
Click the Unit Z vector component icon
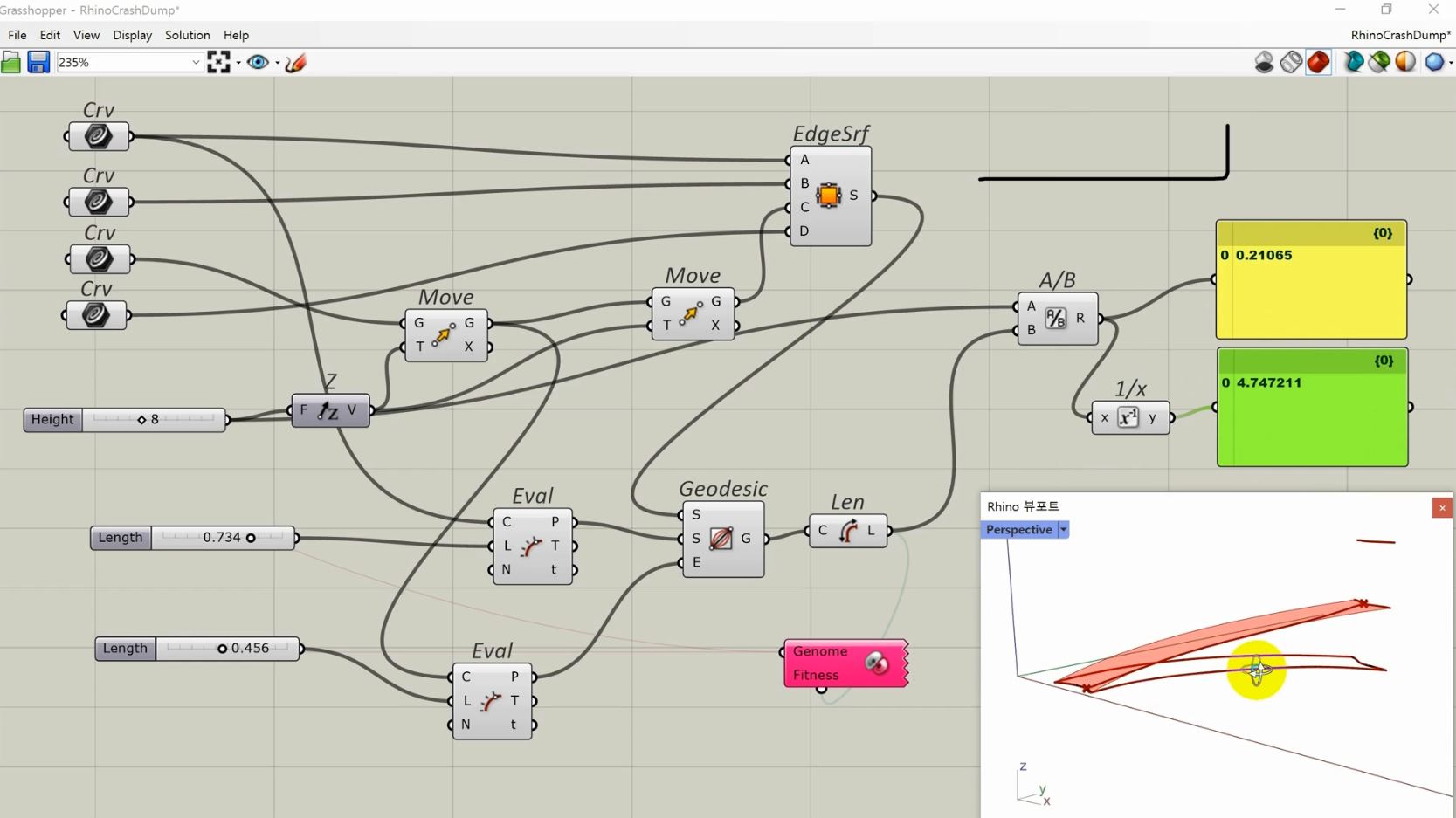pyautogui.click(x=328, y=410)
